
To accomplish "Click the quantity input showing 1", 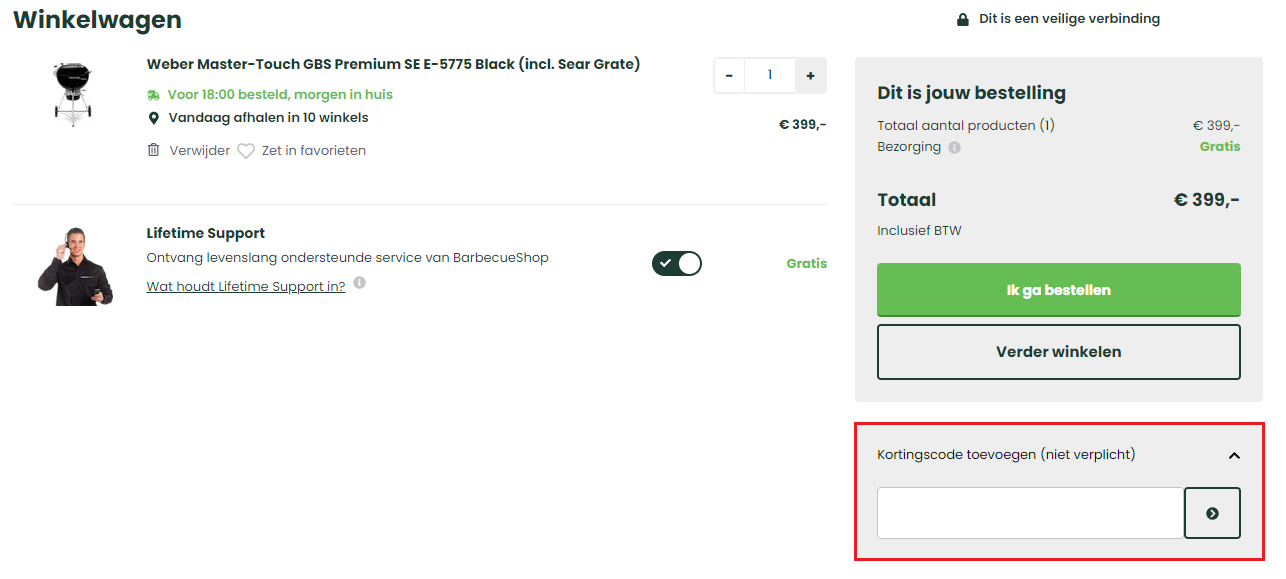I will coord(770,75).
